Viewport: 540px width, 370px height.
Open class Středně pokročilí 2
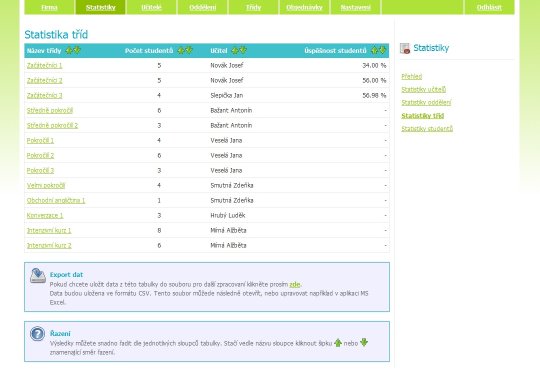[52, 125]
